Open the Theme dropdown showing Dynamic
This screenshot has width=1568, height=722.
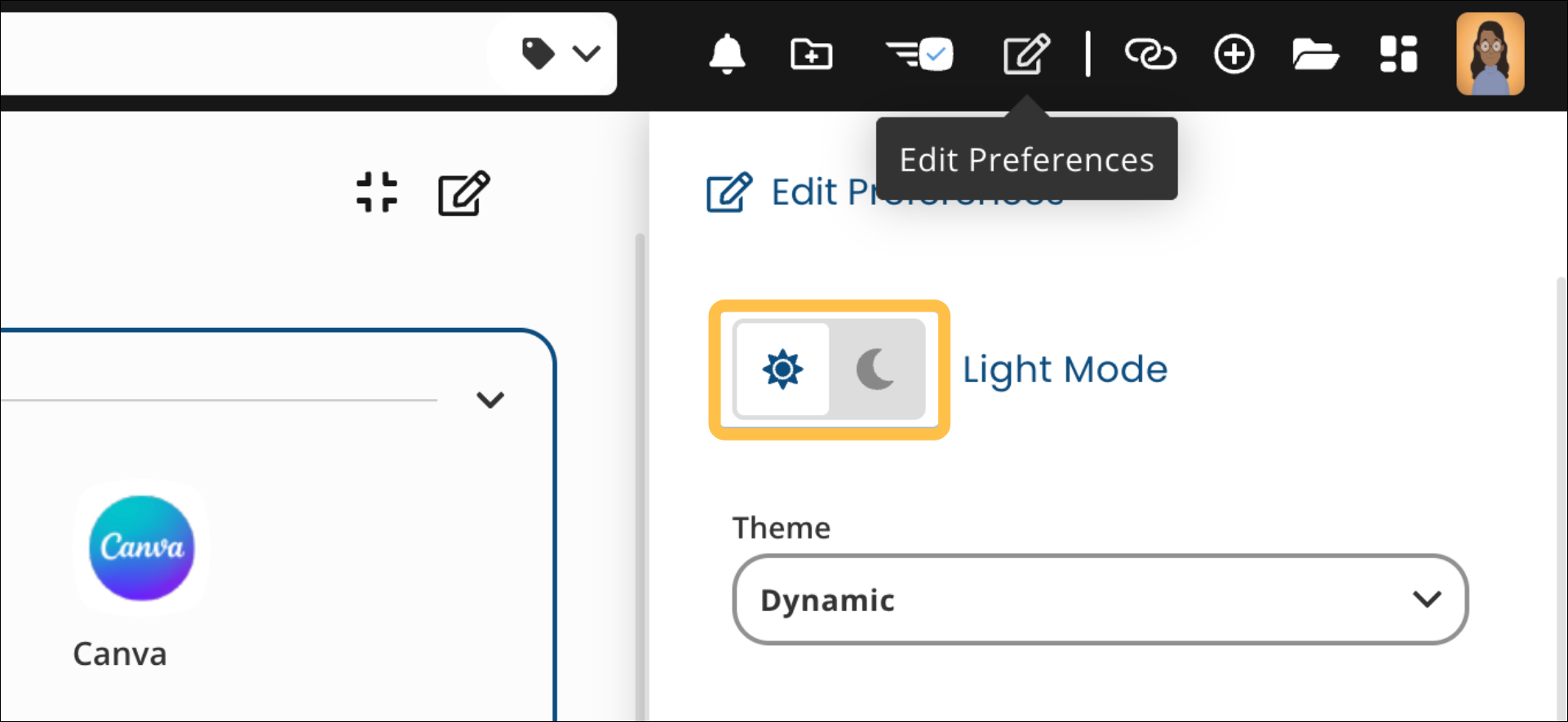point(1101,600)
